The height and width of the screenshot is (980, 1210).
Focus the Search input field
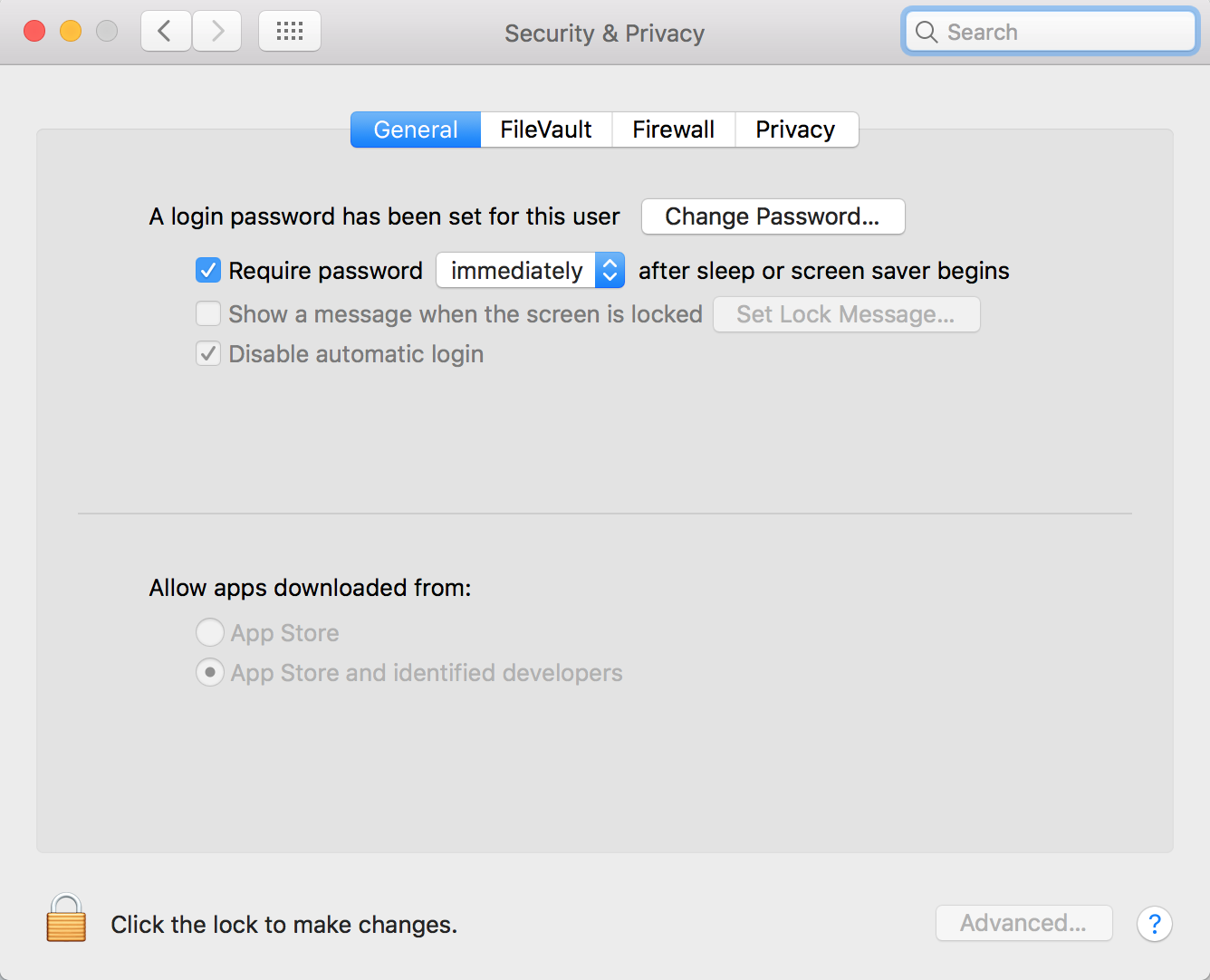click(x=1051, y=33)
